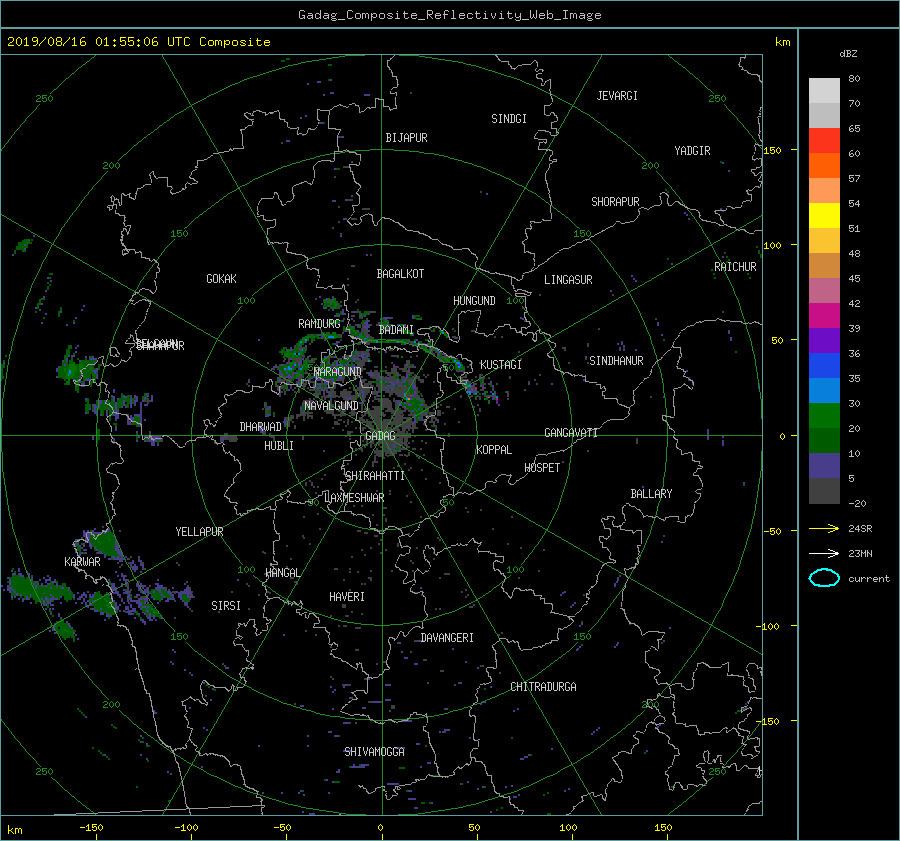Select the bright green 20-30 dBZ legend swatch
Image resolution: width=900 pixels, height=841 pixels.
[x=824, y=416]
